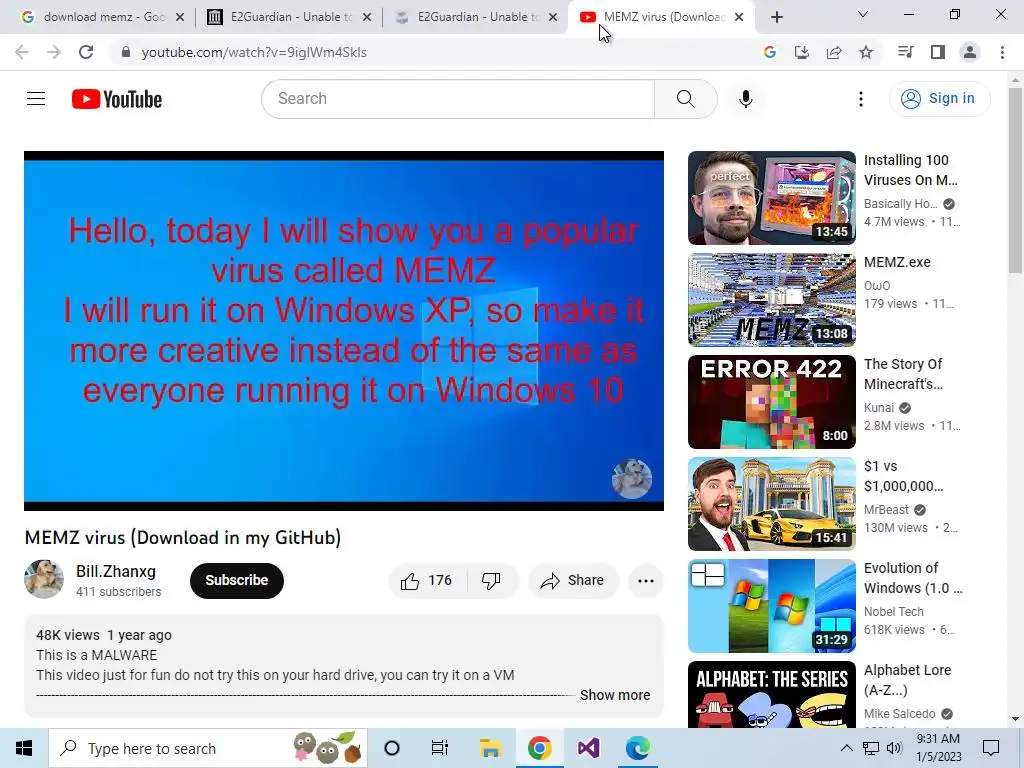1024x768 pixels.
Task: Open the YouTube hamburger guide menu
Action: [x=36, y=99]
